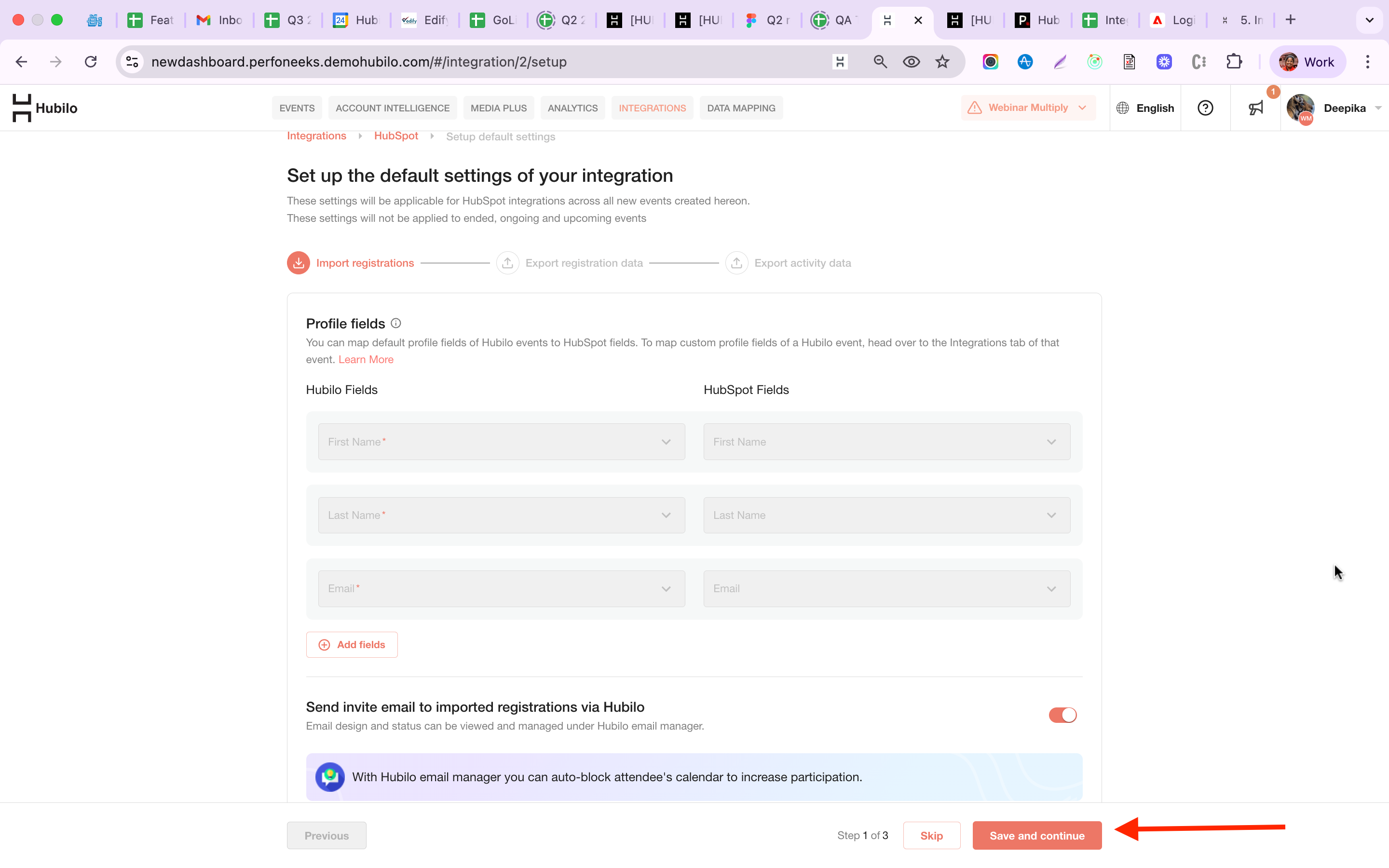Click the Add fields button
This screenshot has width=1389, height=868.
click(x=352, y=645)
